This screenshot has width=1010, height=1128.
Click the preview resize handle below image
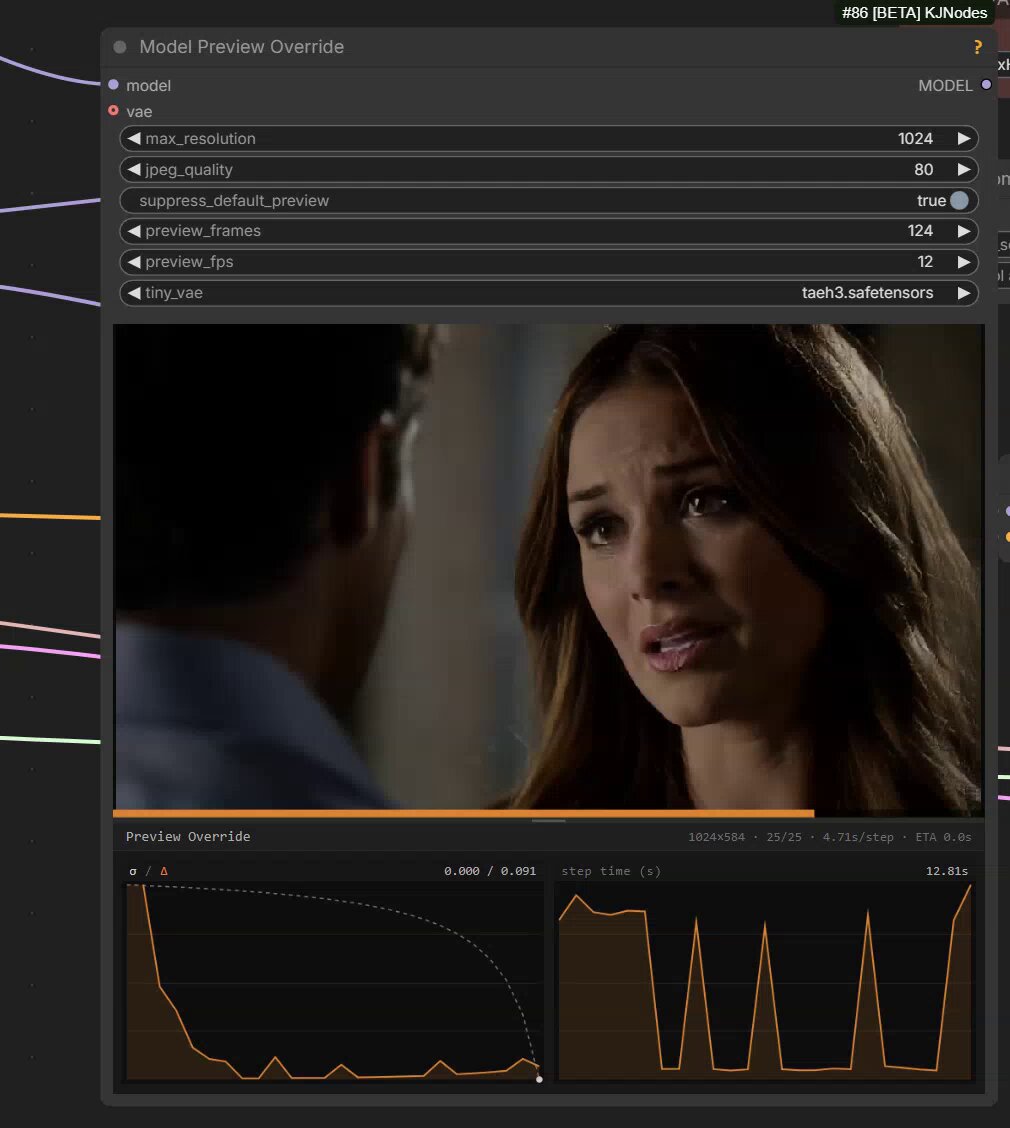click(x=549, y=821)
